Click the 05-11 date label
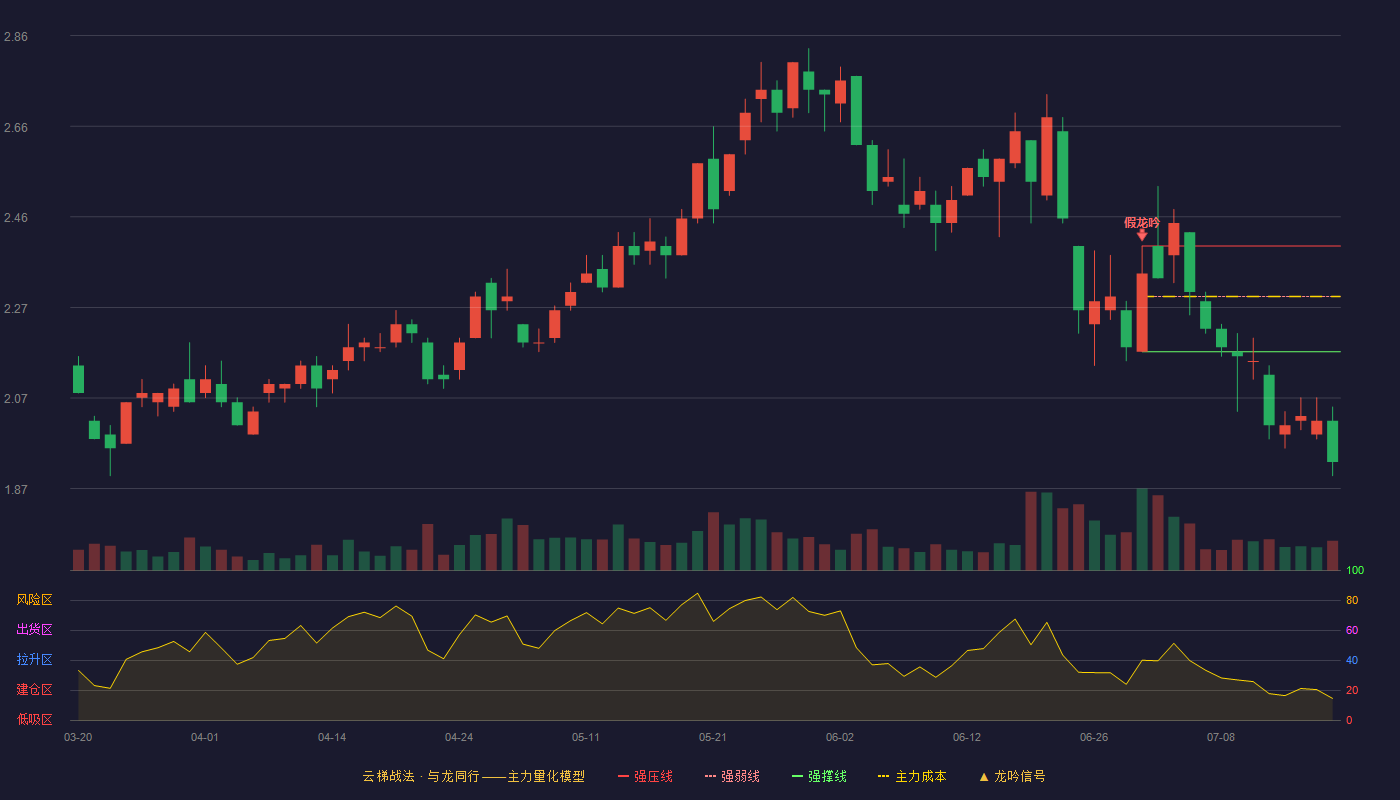The width and height of the screenshot is (1400, 800). 586,737
